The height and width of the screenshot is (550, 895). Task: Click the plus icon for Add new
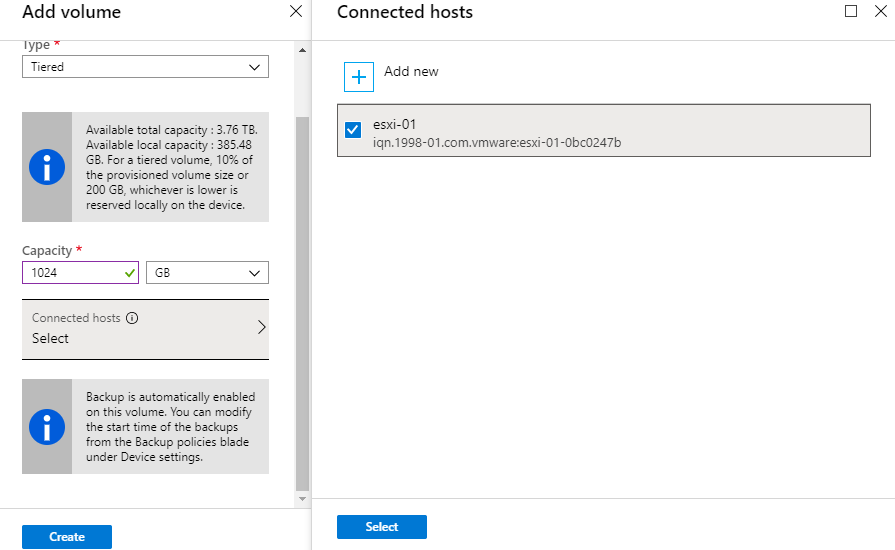[x=358, y=77]
